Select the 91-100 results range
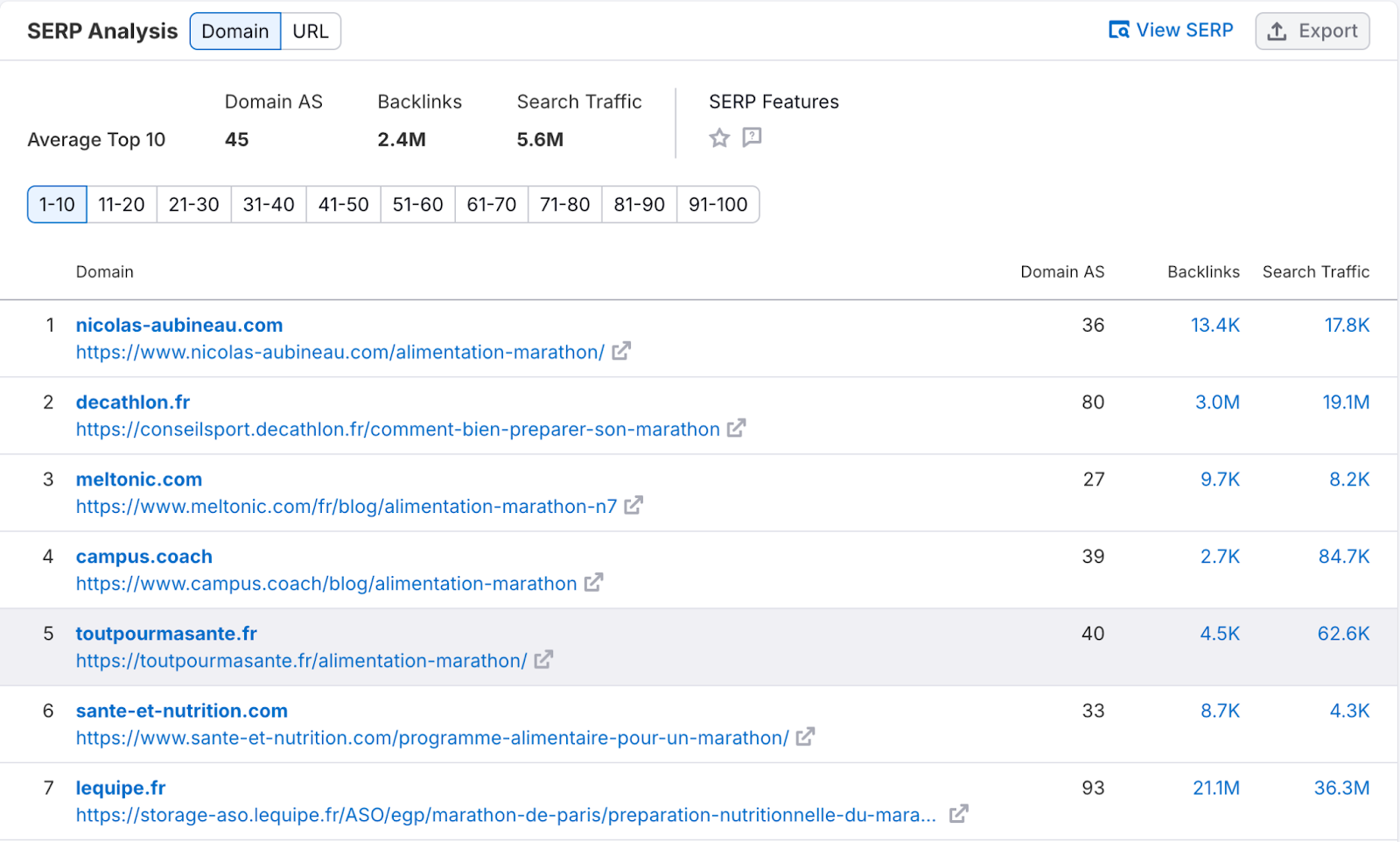Screen dimensions: 1400x842 pos(718,205)
